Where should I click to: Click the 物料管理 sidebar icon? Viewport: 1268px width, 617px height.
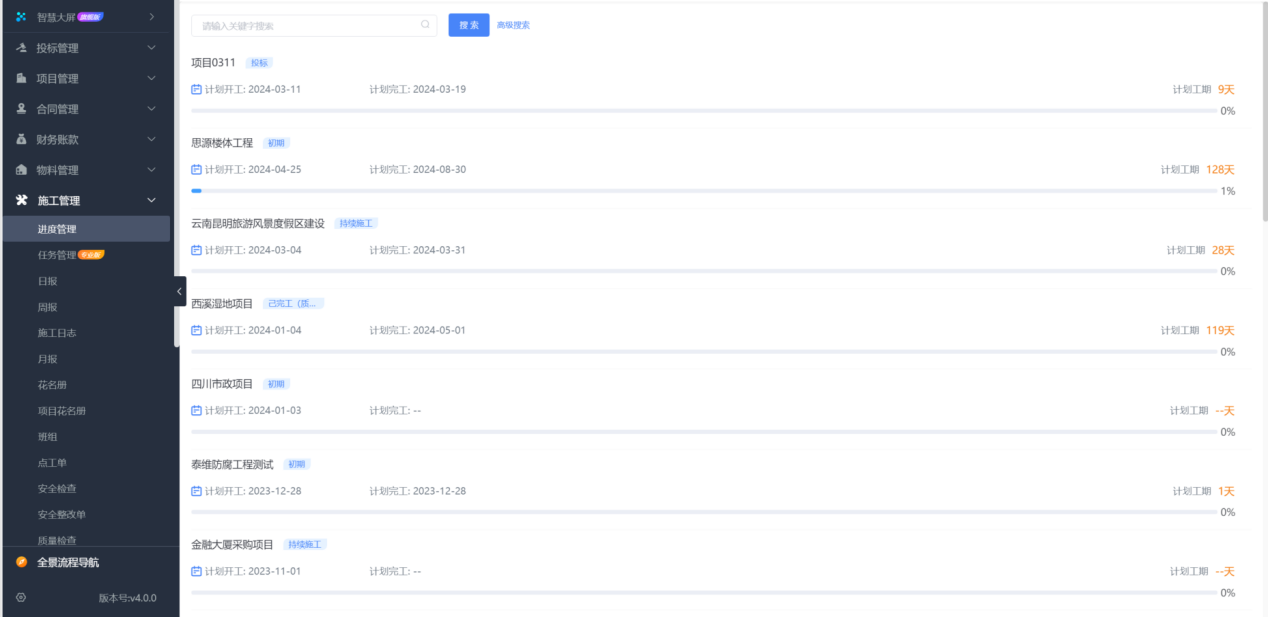tap(21, 170)
